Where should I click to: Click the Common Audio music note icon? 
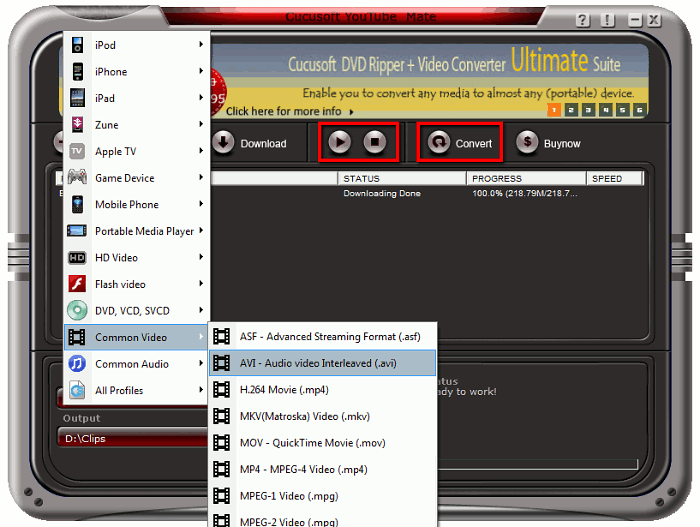[77, 364]
